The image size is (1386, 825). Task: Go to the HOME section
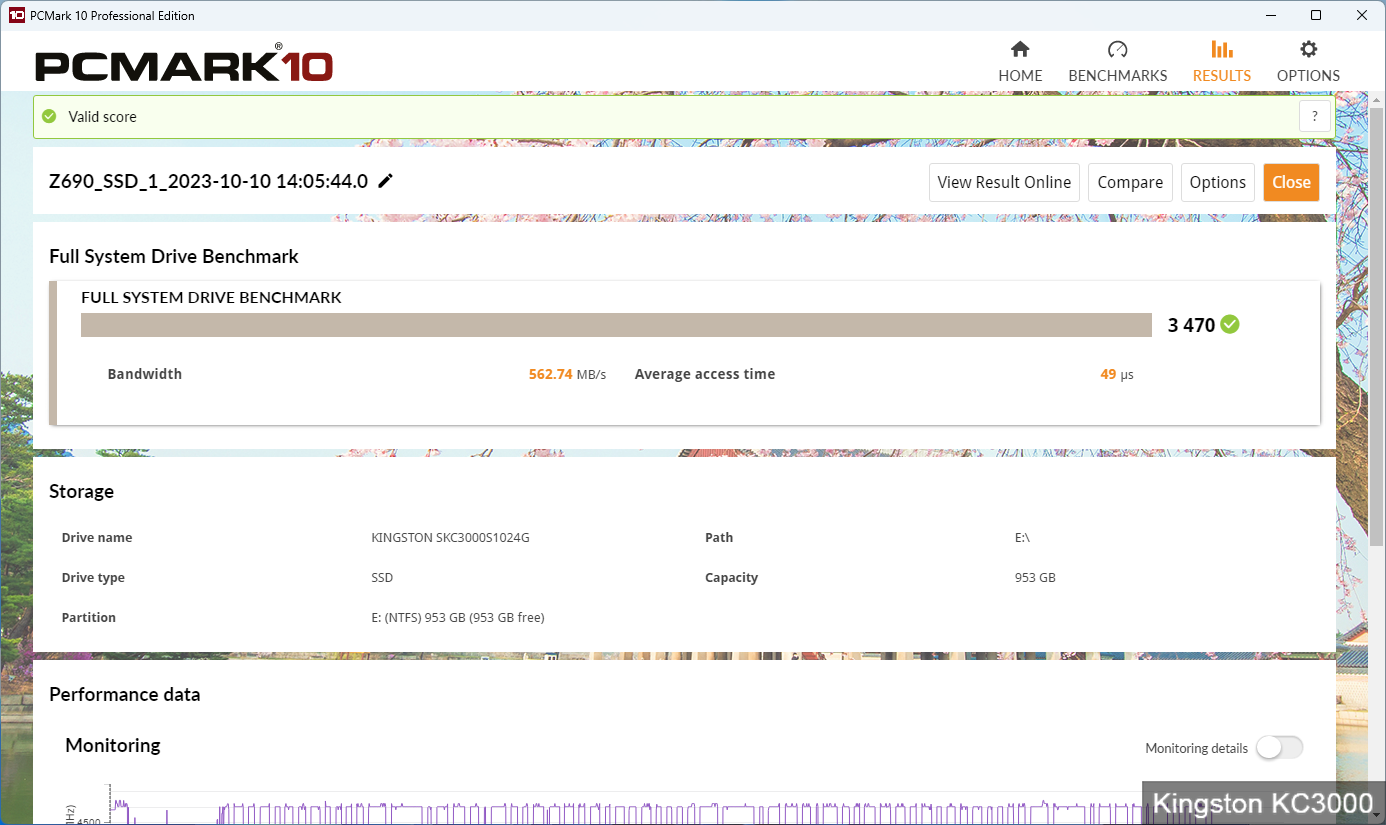(1020, 62)
